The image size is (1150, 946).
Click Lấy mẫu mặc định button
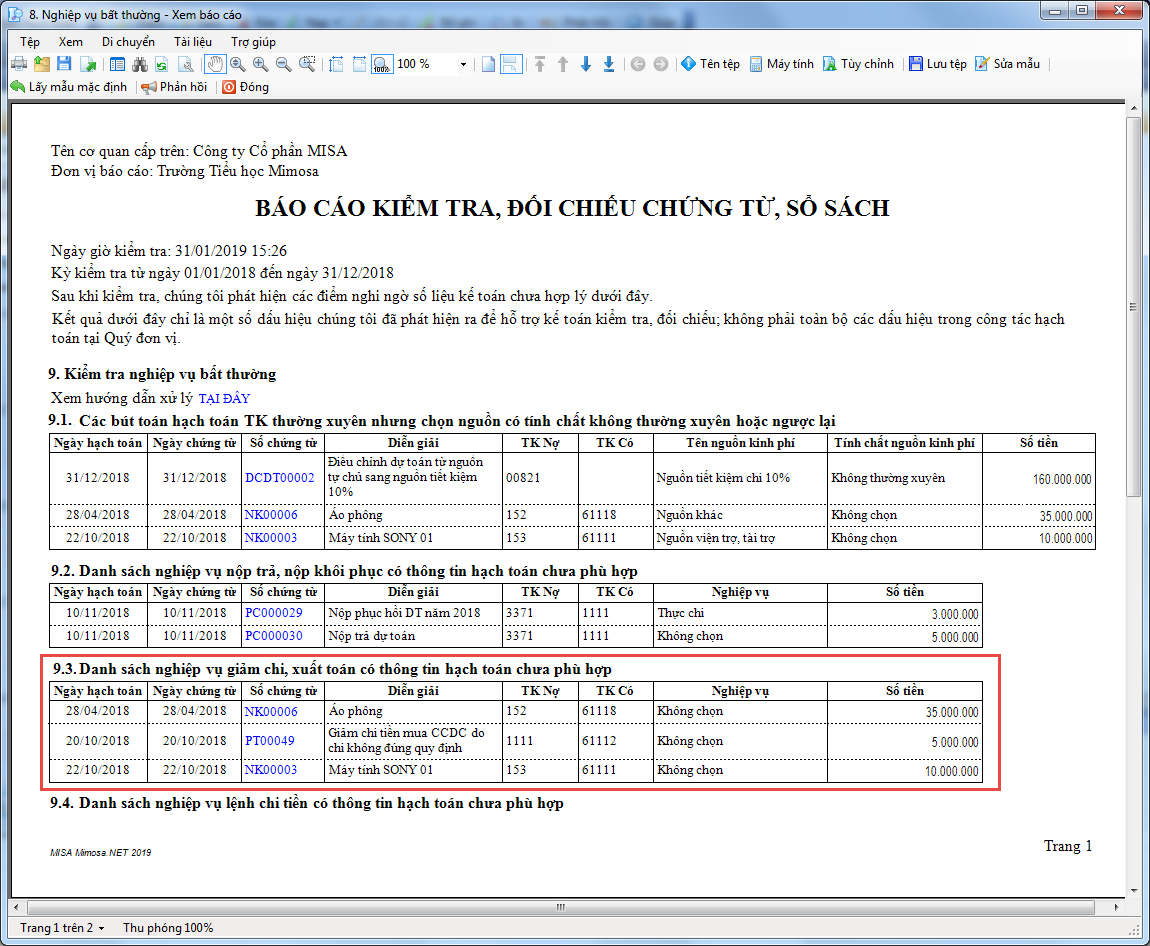pyautogui.click(x=68, y=87)
